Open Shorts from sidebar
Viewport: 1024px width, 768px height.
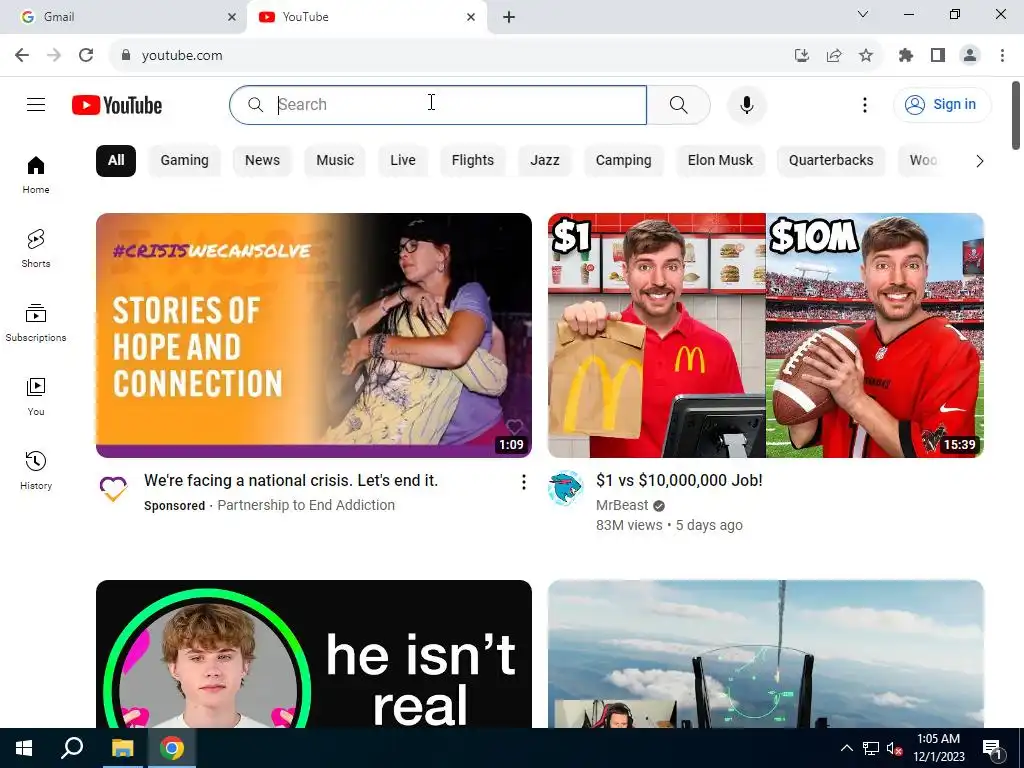click(36, 249)
